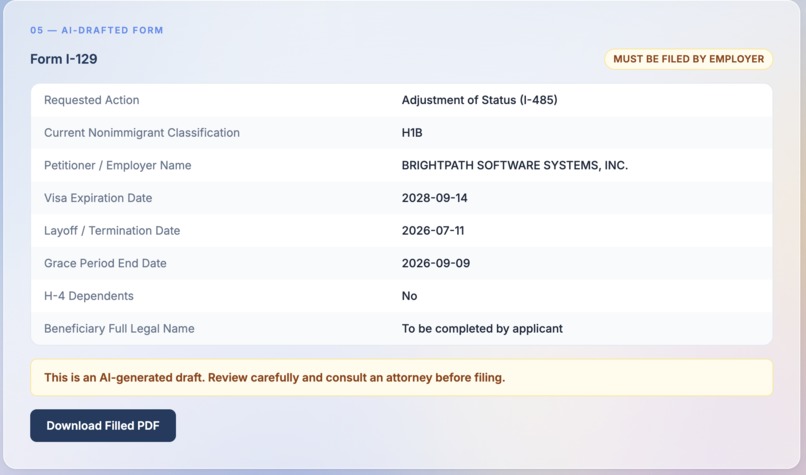Select the Form I-129 heading
Viewport: 806px width, 475px height.
pyautogui.click(x=64, y=59)
